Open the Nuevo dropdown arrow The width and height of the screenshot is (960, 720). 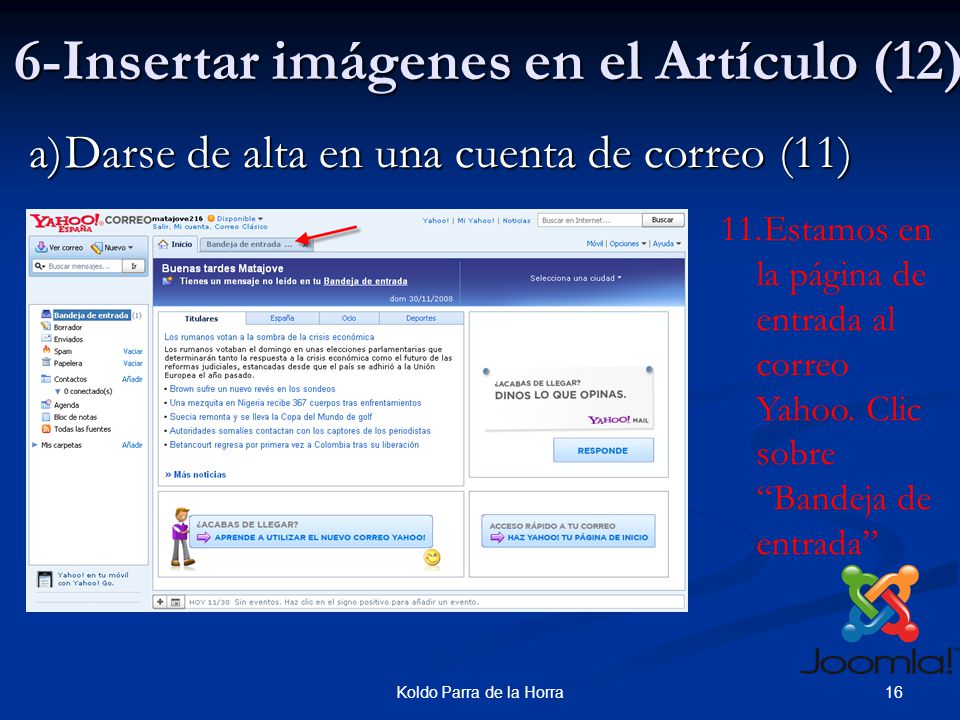click(x=130, y=248)
